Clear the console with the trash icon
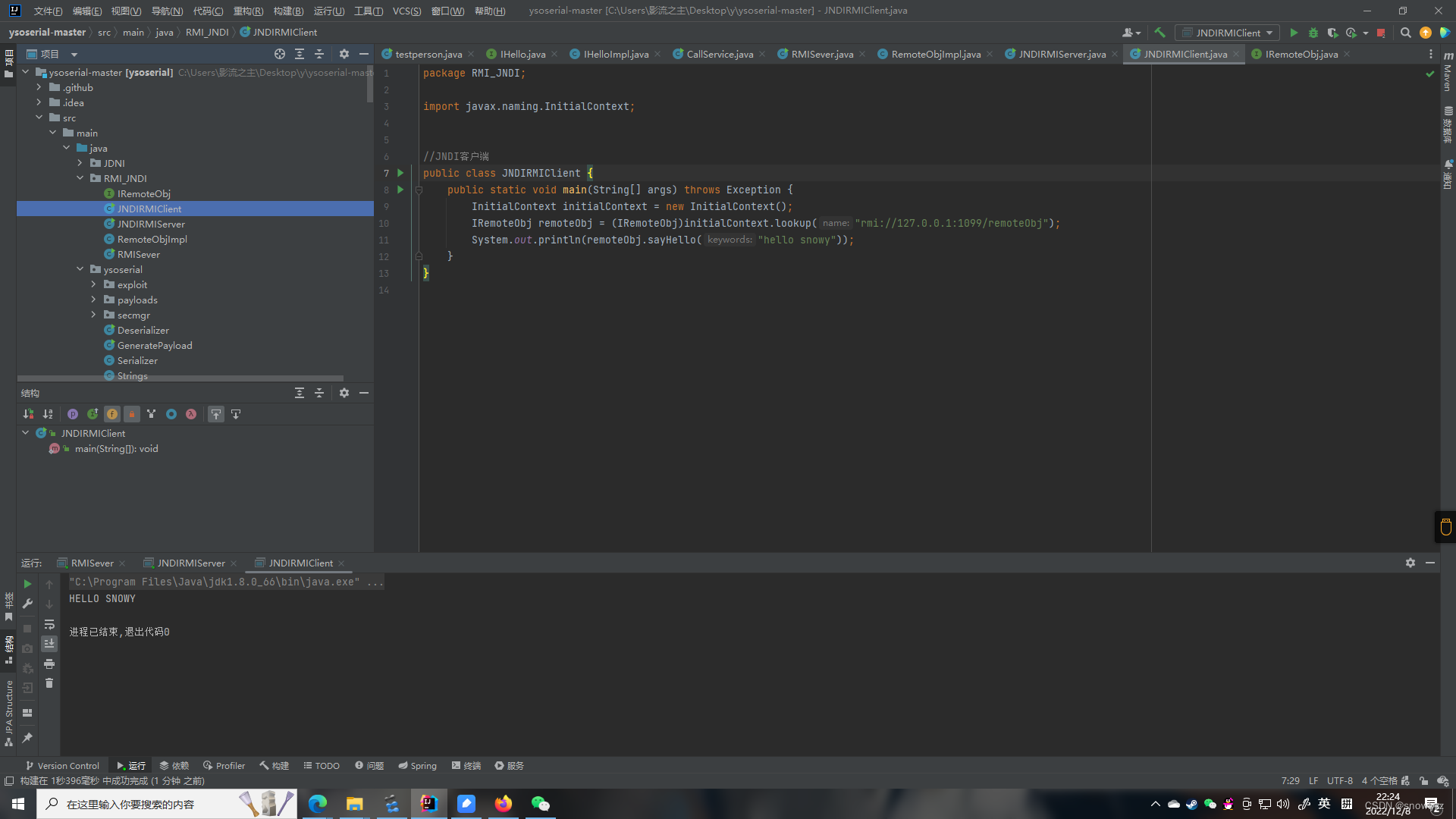Screen dimensions: 1456x819 point(49,683)
